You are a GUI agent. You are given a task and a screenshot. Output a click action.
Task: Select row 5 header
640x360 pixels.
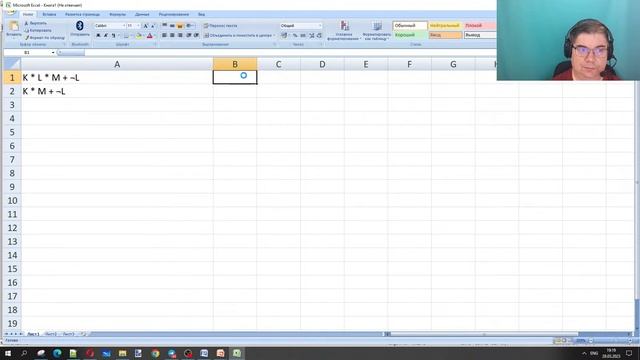[x=12, y=132]
